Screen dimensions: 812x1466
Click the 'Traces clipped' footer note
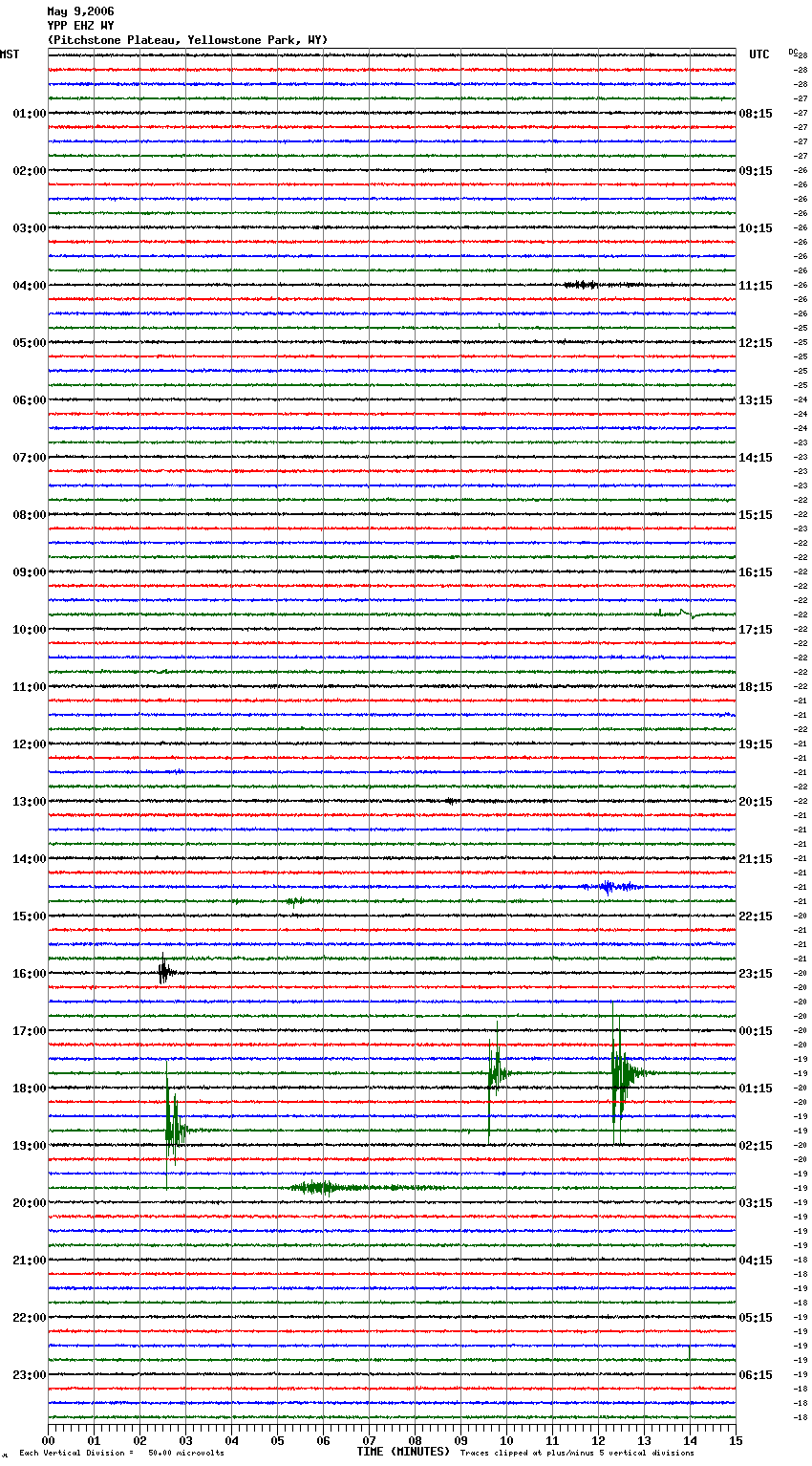(x=577, y=1453)
